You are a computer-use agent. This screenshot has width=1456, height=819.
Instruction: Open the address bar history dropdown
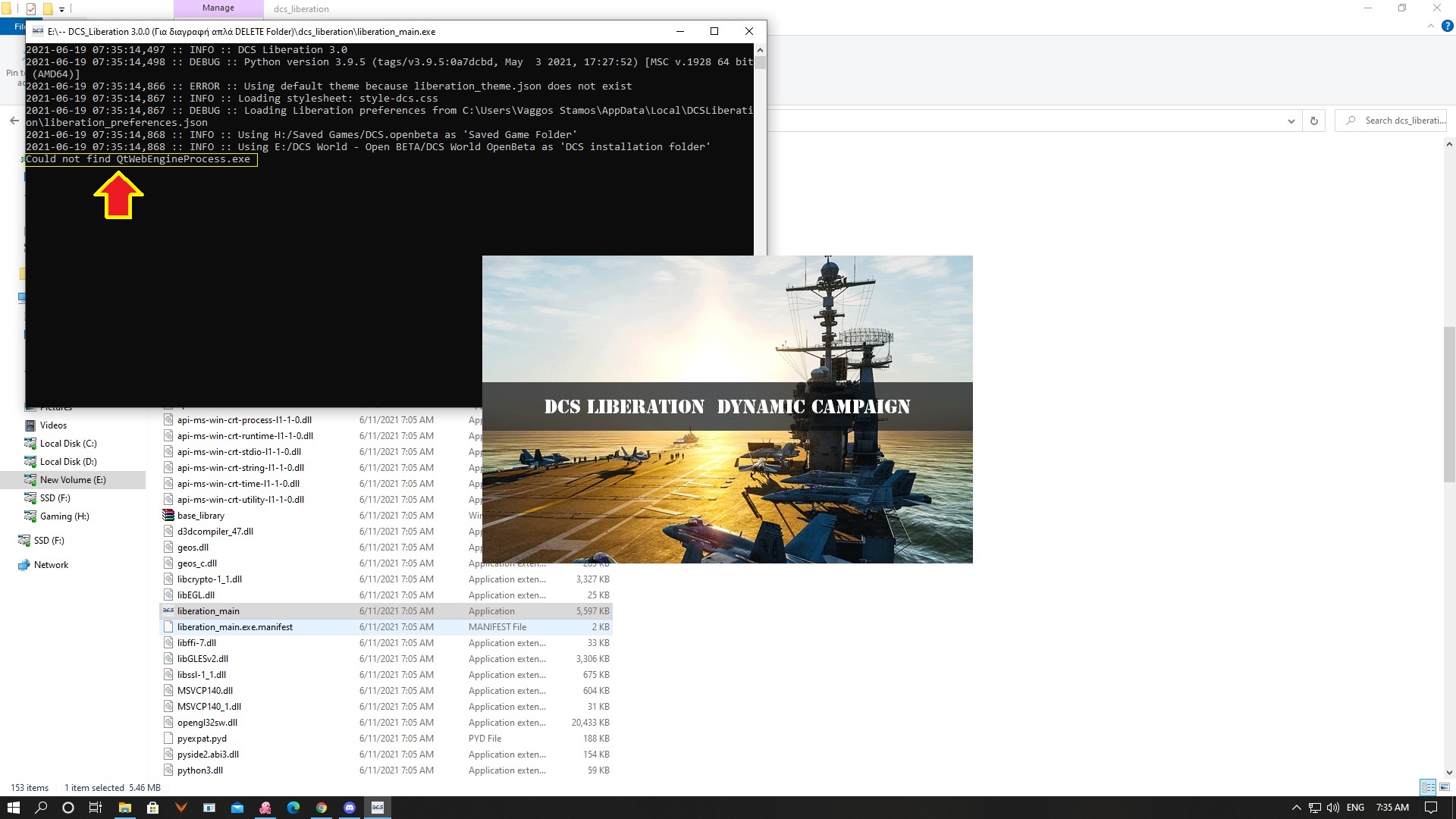(1291, 121)
